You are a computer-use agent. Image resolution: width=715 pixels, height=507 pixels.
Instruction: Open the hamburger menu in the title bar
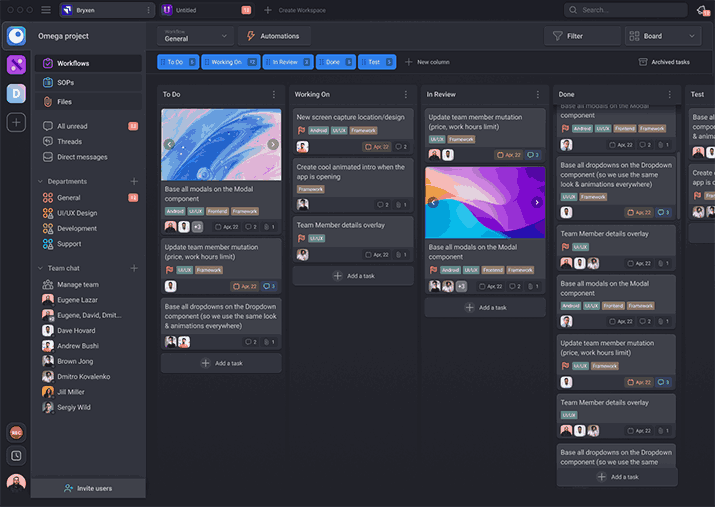pyautogui.click(x=46, y=10)
